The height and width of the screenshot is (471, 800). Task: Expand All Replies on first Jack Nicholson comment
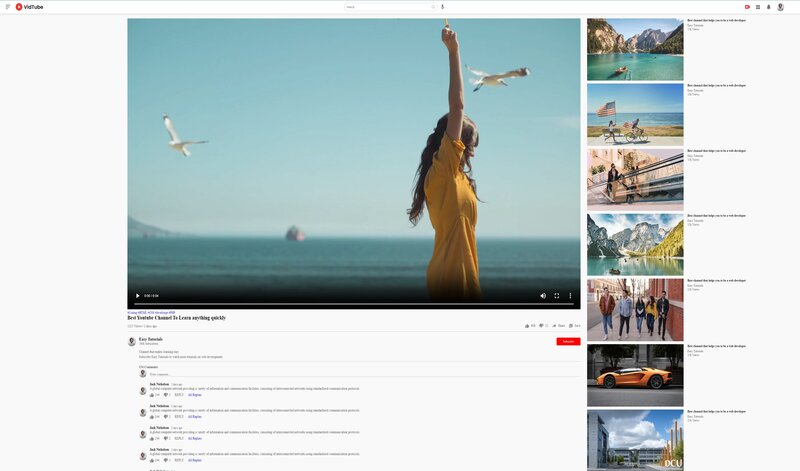[195, 395]
